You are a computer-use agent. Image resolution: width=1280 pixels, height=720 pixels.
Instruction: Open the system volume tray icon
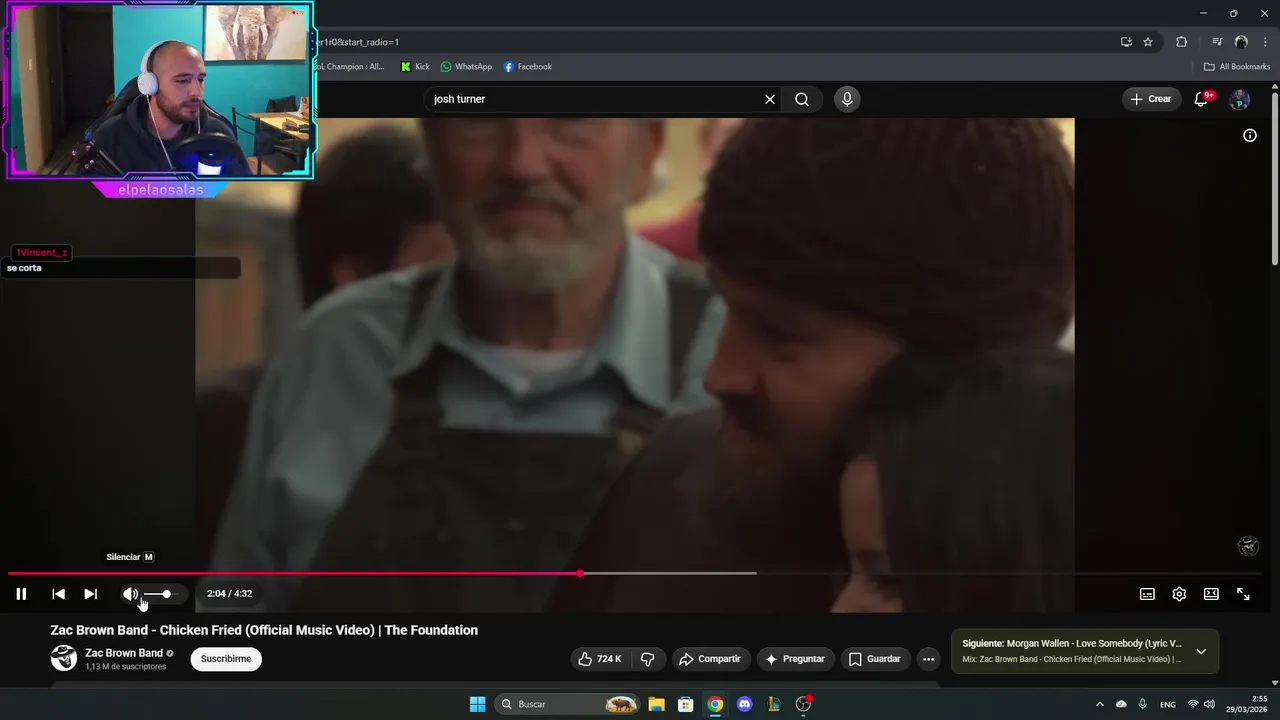[x=1209, y=704]
